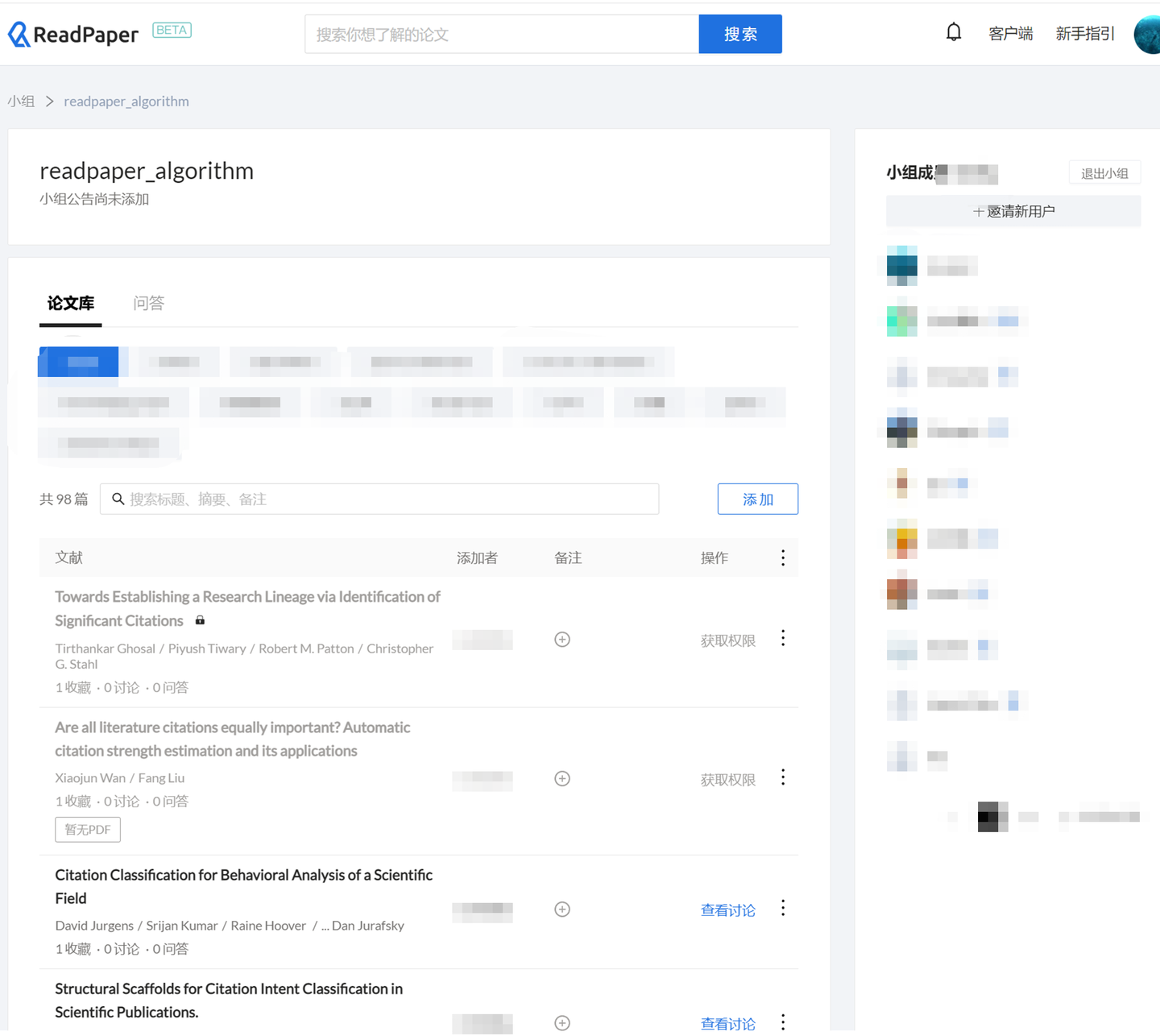The image size is (1160, 1036).
Task: Open 查看讨论 for Citation Classification paper
Action: coord(728,910)
